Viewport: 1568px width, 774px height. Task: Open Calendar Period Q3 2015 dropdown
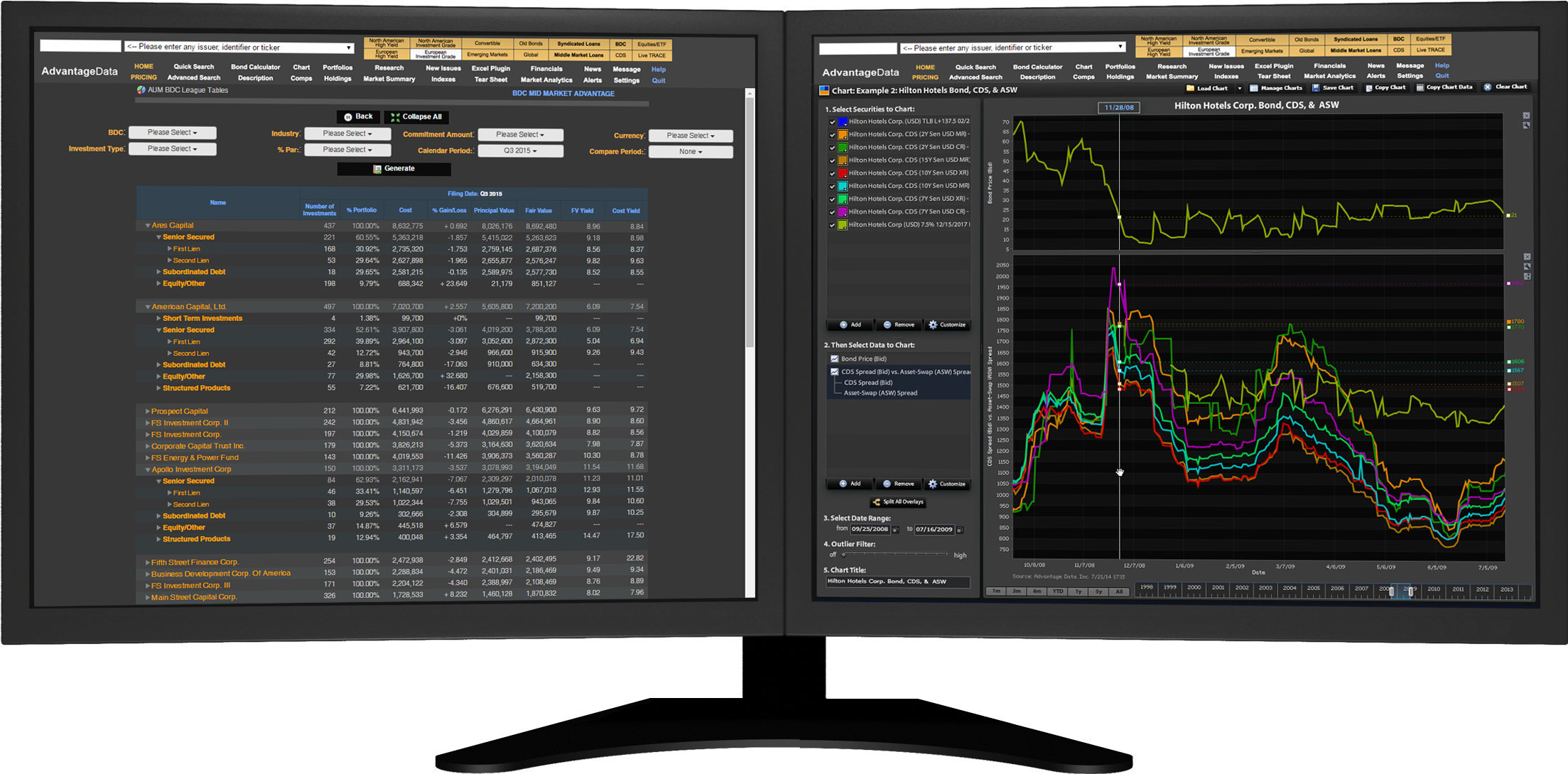521,151
